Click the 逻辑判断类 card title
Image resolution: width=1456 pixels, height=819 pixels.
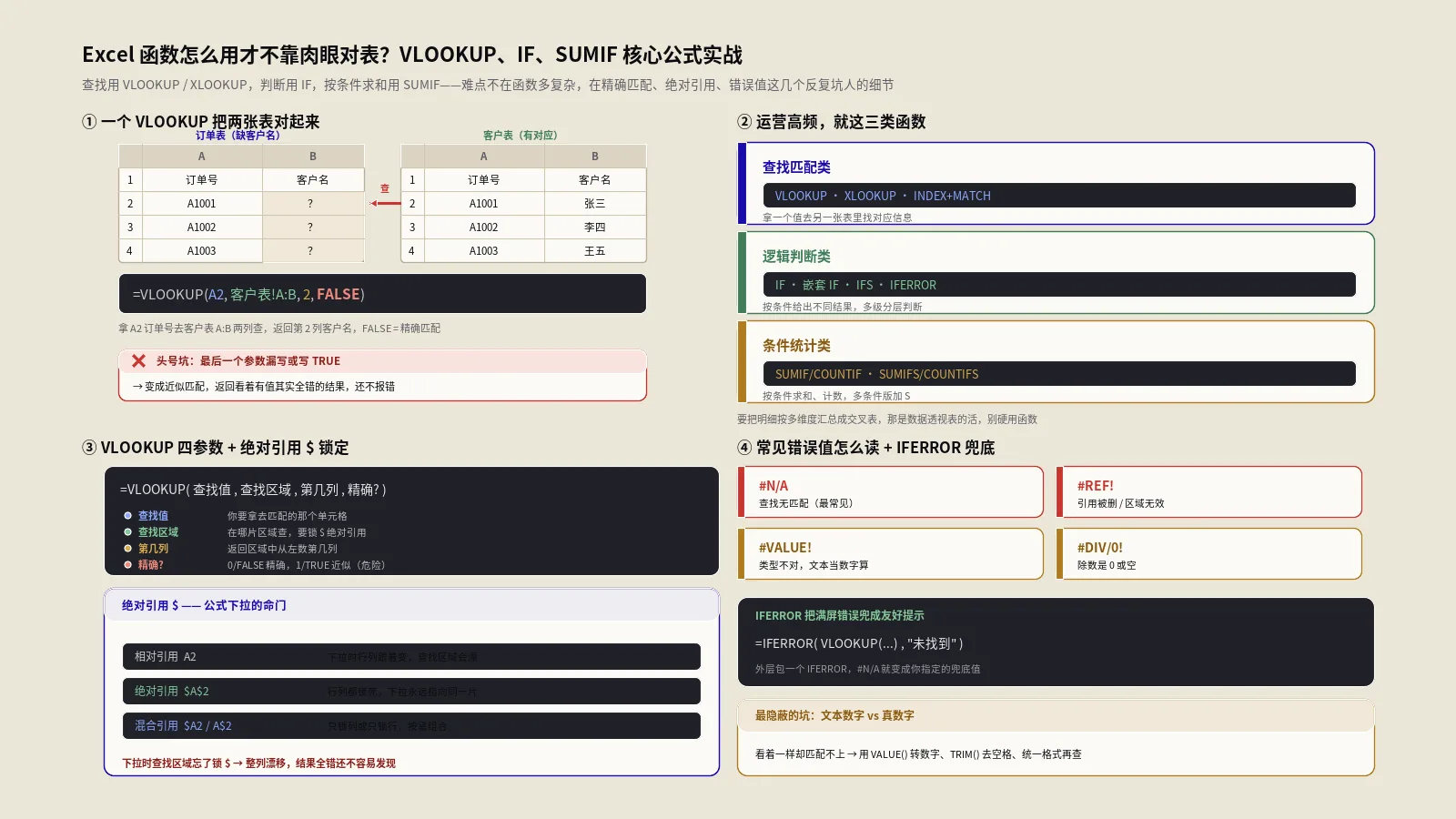[796, 257]
